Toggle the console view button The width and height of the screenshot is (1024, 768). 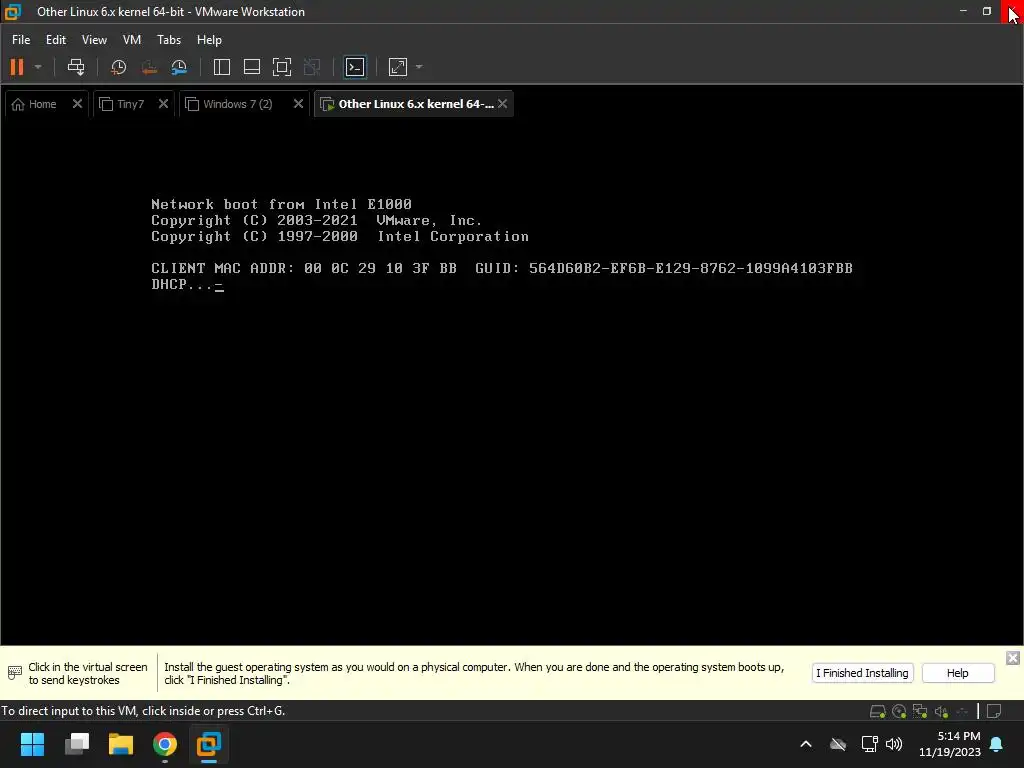click(x=355, y=67)
